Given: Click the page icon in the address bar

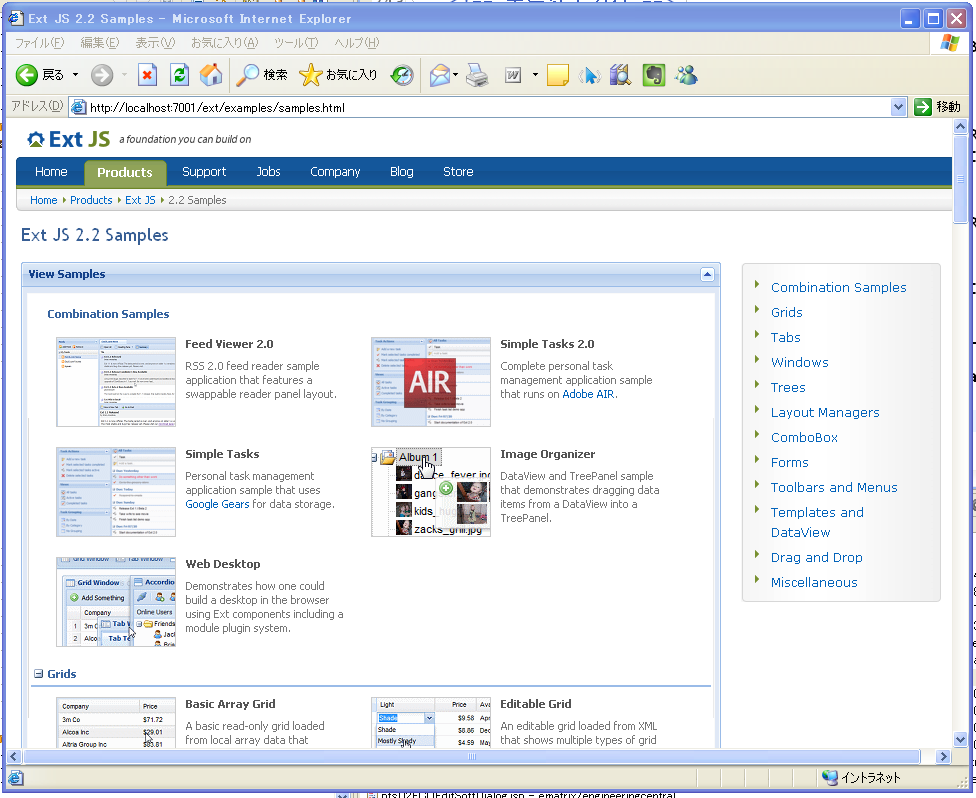Looking at the screenshot, I should tap(78, 107).
